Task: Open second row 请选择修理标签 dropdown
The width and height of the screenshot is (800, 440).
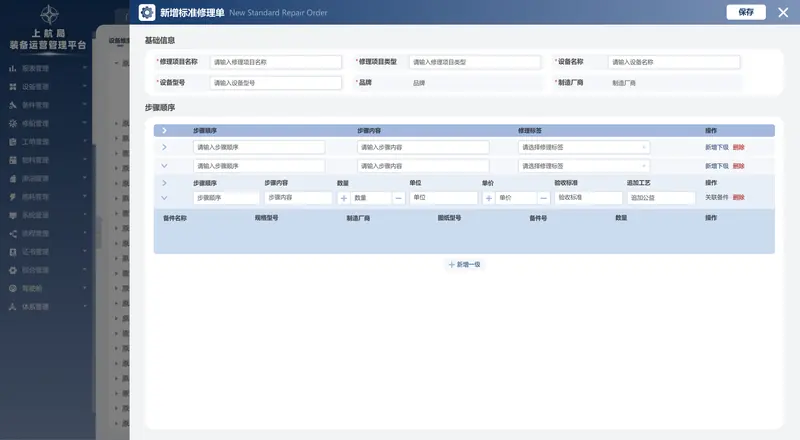Action: (584, 166)
